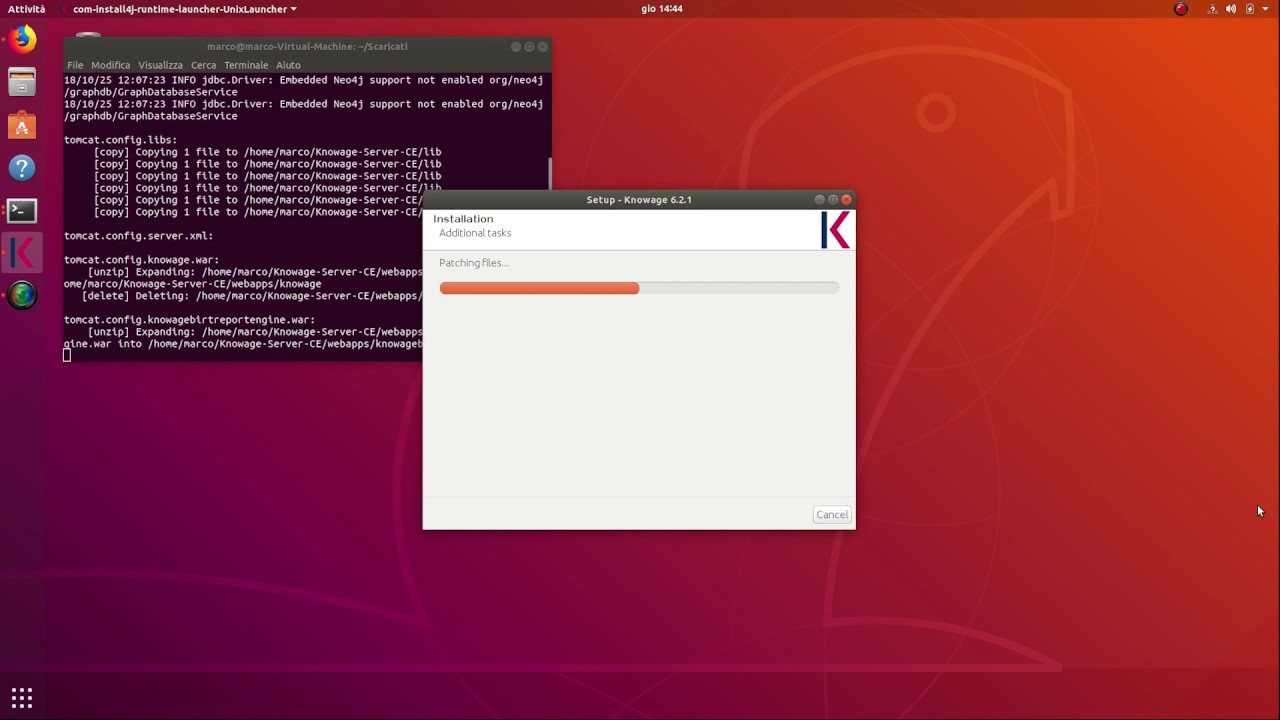Screen dimensions: 1280x720
Task: Open the Terminale menu in Terminal
Action: coord(246,65)
